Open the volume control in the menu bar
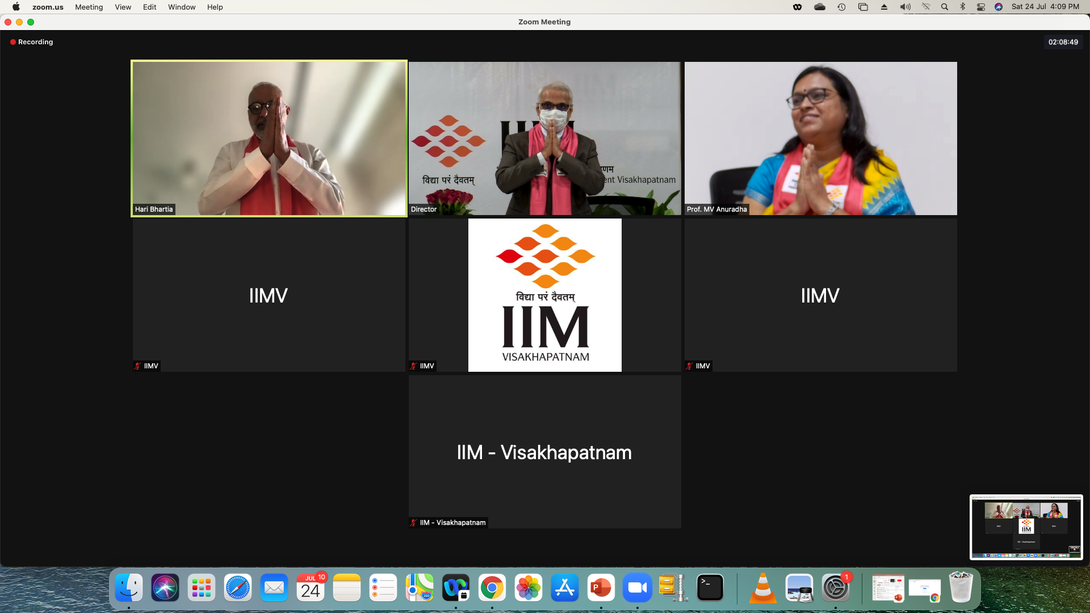 pyautogui.click(x=905, y=7)
